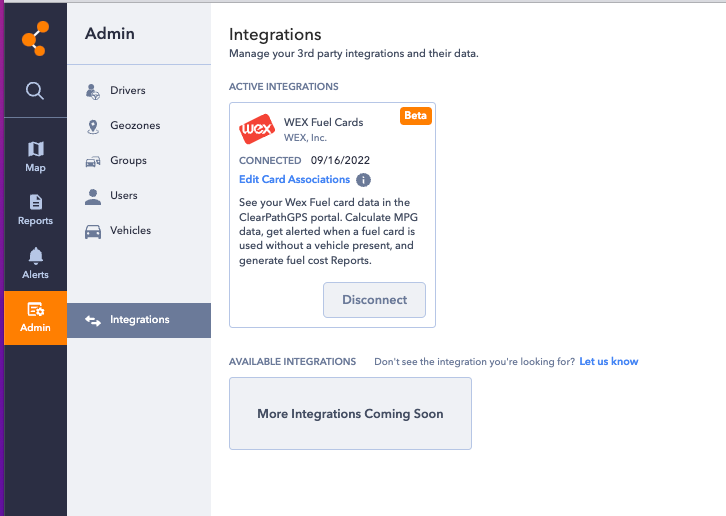Open the Alerts section
Viewport: 726px width, 516px height.
pyautogui.click(x=35, y=263)
